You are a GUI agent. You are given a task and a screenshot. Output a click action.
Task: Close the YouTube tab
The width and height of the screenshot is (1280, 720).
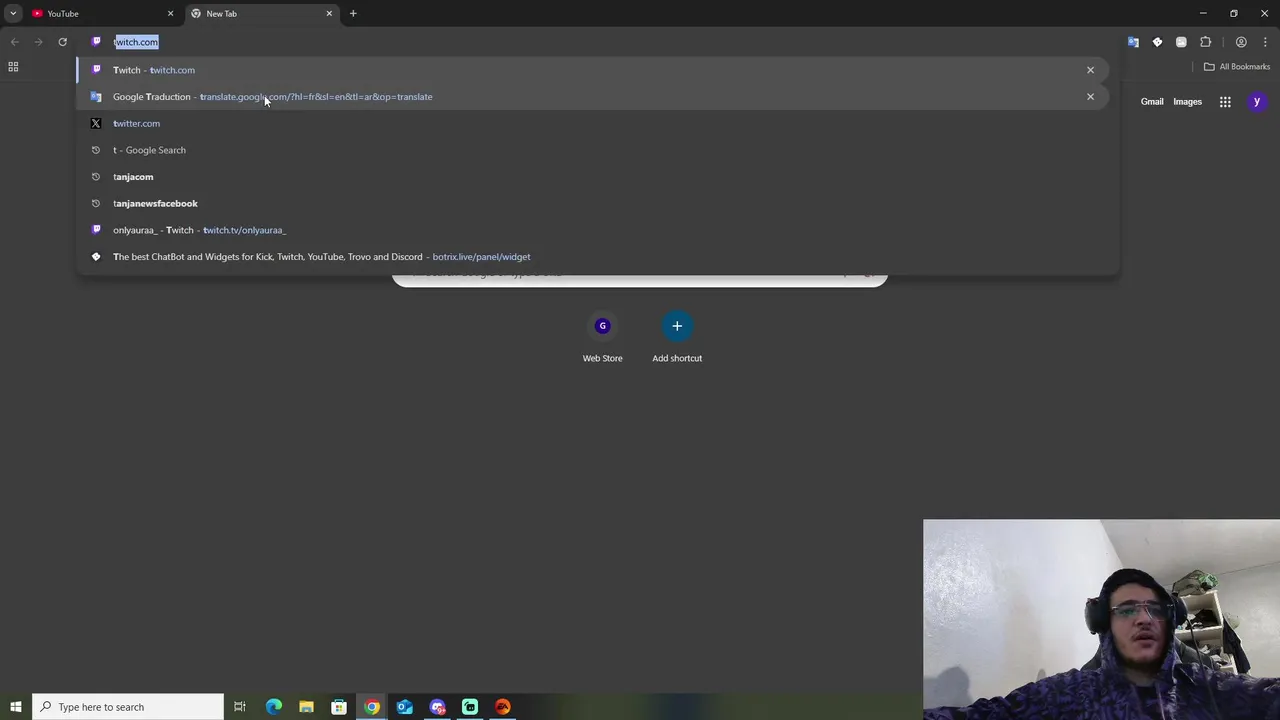170,14
